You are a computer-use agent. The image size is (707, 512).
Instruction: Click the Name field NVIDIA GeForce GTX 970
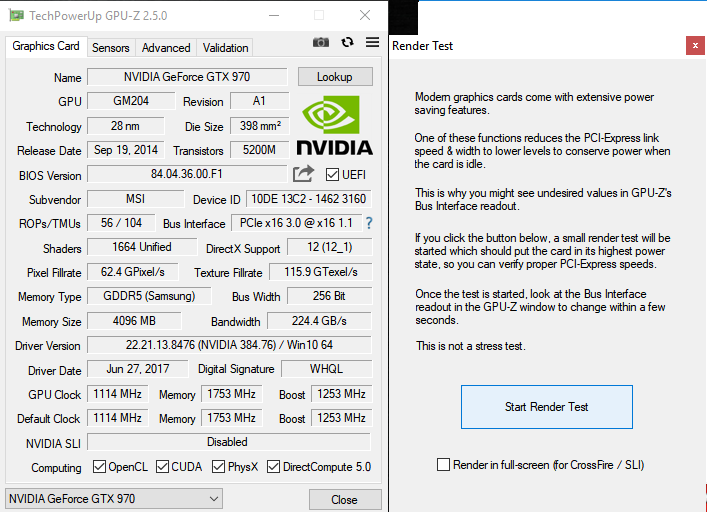(x=187, y=77)
